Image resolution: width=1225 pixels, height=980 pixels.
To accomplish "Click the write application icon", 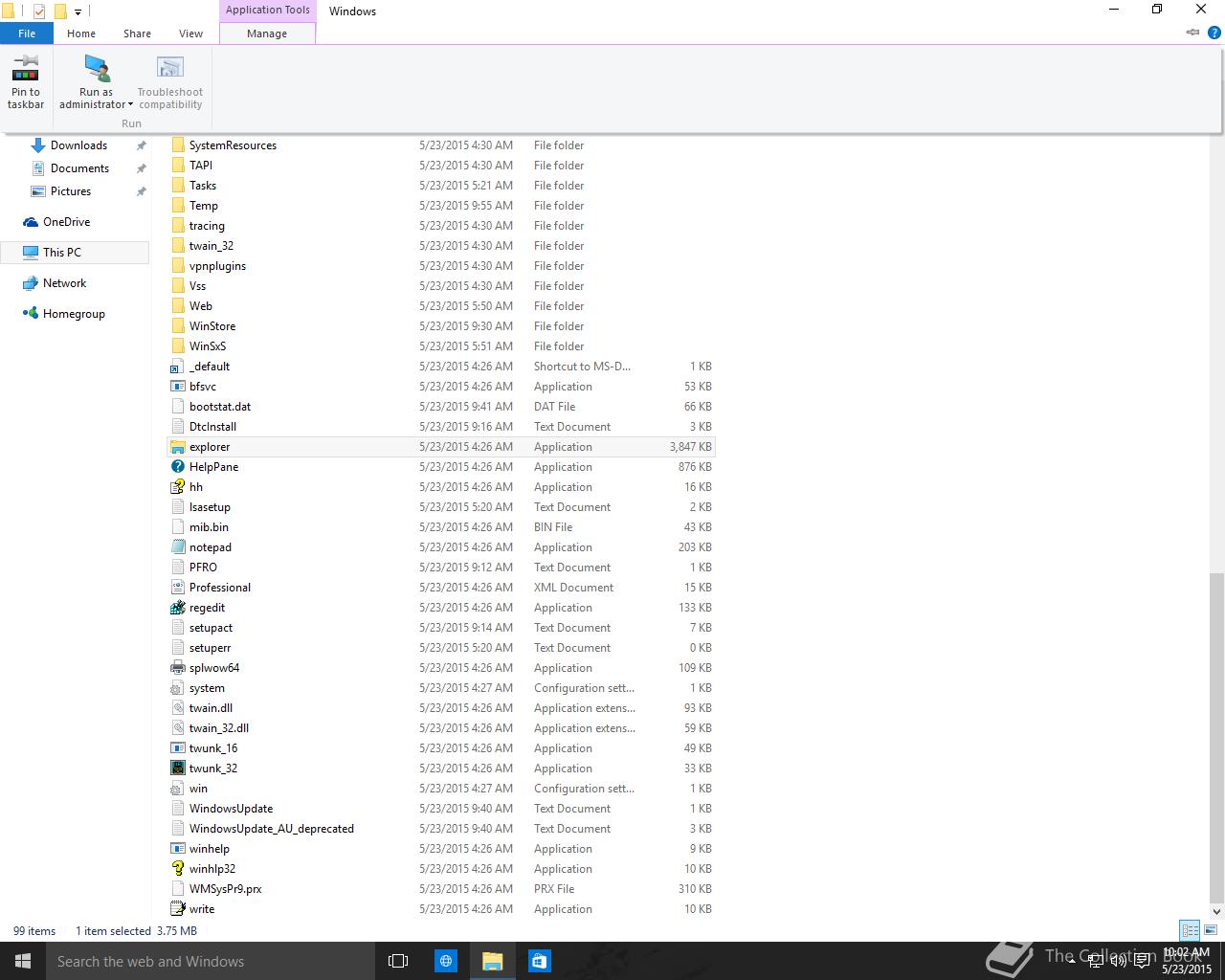I will [177, 909].
